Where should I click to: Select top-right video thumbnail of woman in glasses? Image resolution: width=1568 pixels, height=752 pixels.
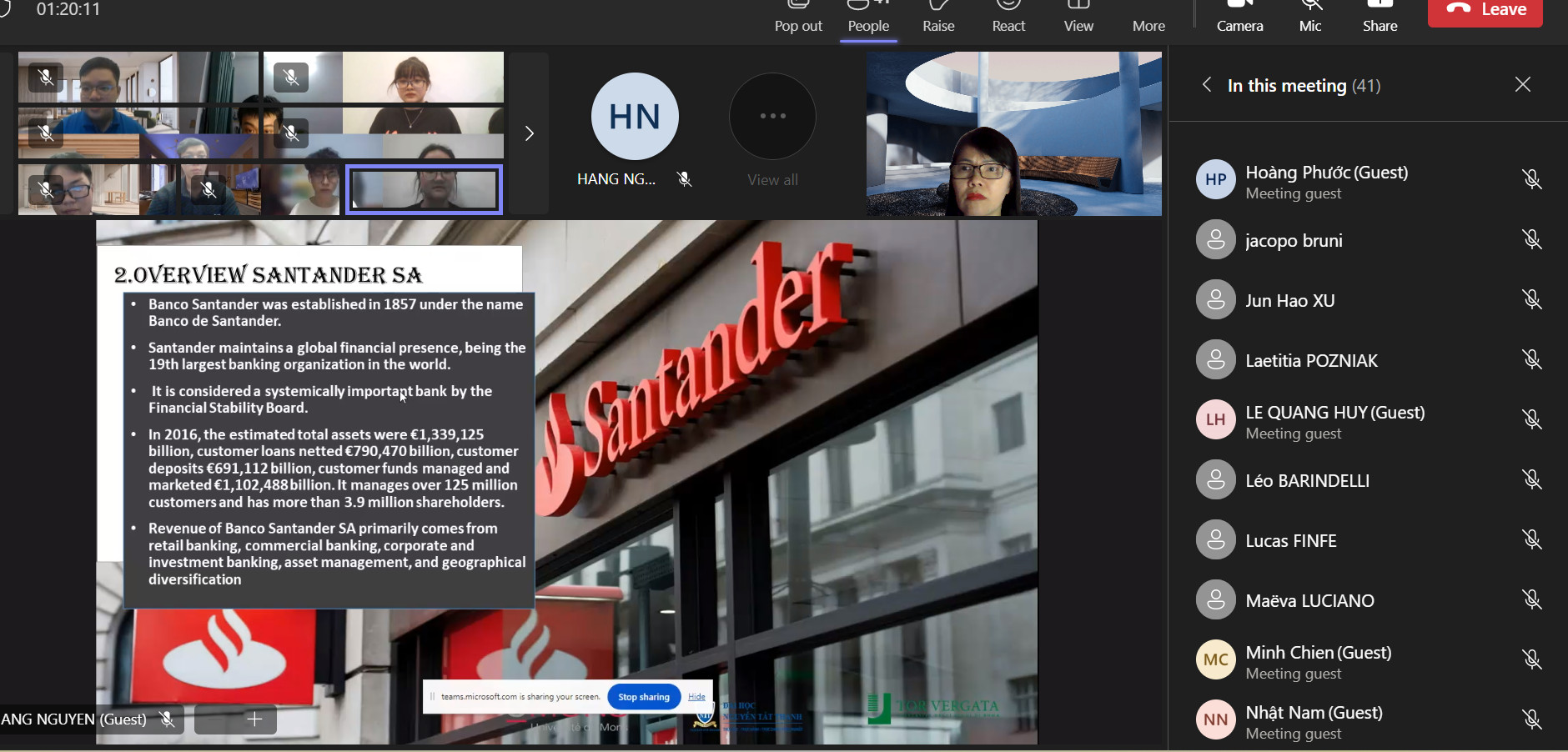point(384,78)
